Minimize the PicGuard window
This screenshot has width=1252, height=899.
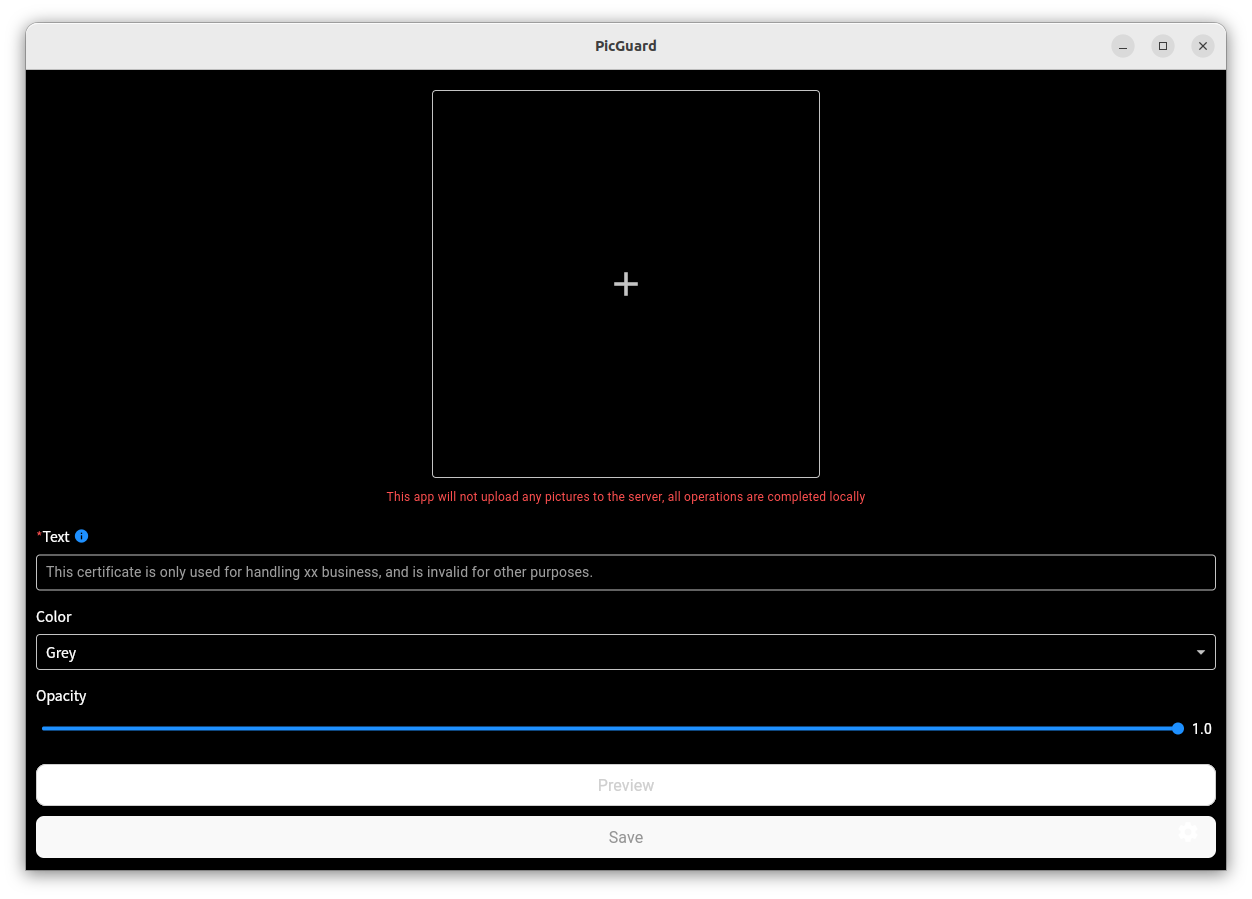click(x=1123, y=46)
